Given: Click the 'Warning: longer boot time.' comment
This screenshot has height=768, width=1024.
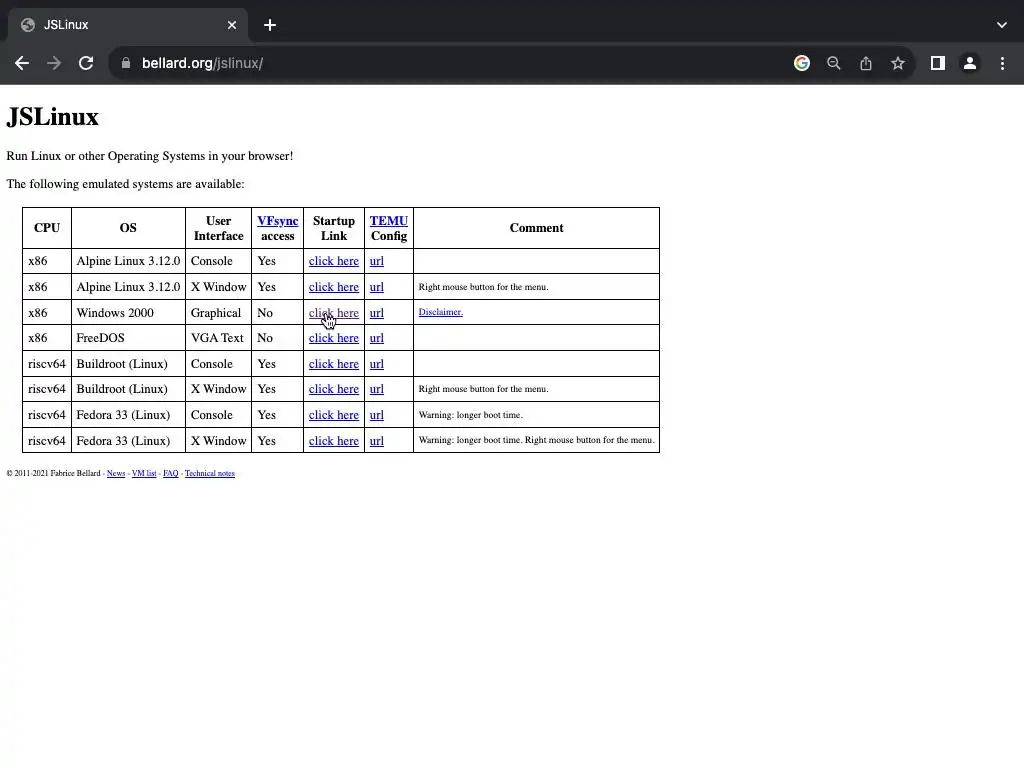Looking at the screenshot, I should (x=471, y=415).
